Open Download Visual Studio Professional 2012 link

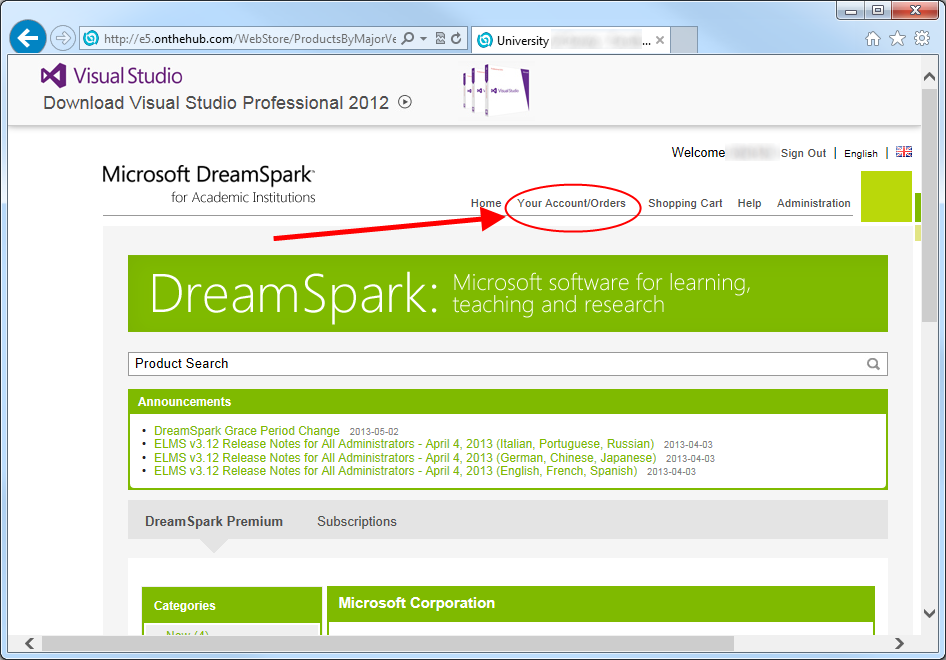point(216,103)
